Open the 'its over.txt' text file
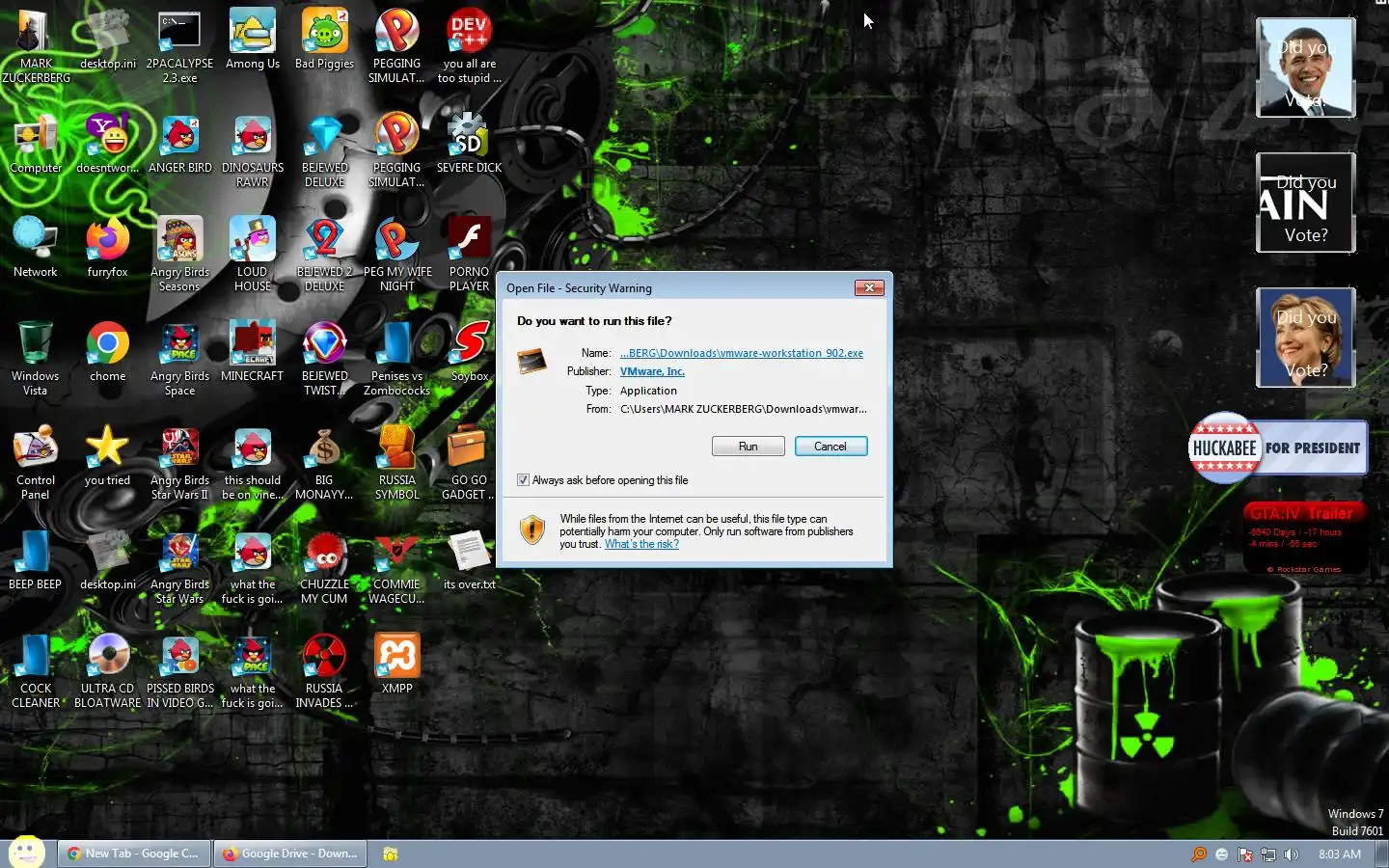1389x868 pixels. point(469,559)
